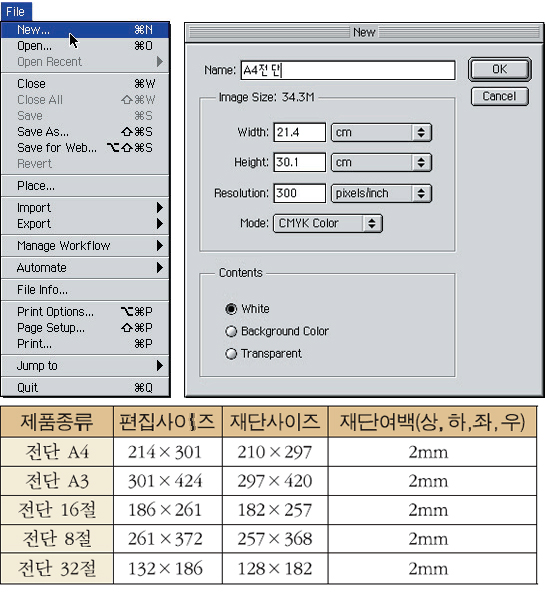Click the Width value field
Viewport: 546px width, 592px height.
[299, 132]
